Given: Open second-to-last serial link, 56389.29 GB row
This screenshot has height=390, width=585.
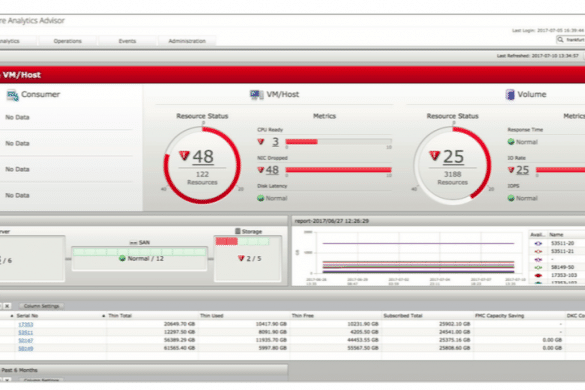Looking at the screenshot, I should 26,340.
